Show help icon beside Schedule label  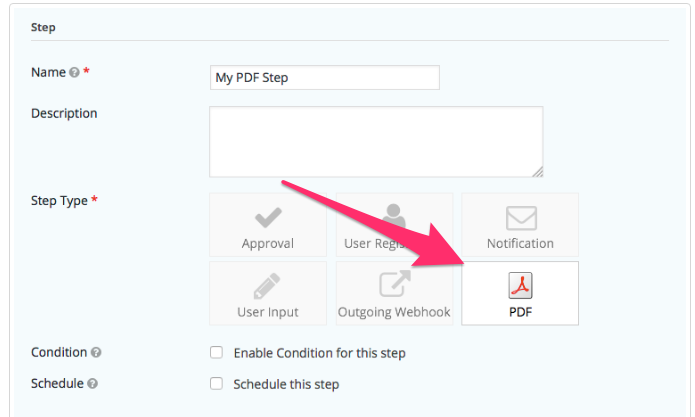[92, 383]
